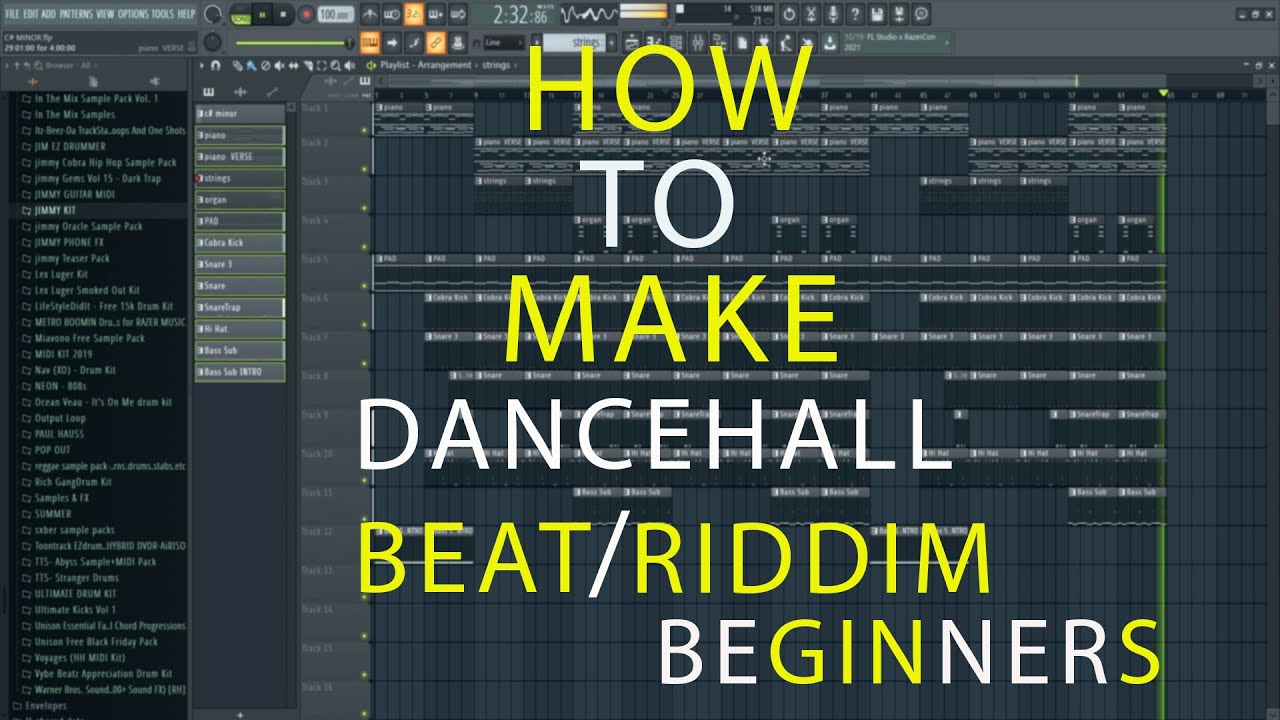1280x720 pixels.
Task: Open the plugin picker plug icon
Action: tap(764, 43)
